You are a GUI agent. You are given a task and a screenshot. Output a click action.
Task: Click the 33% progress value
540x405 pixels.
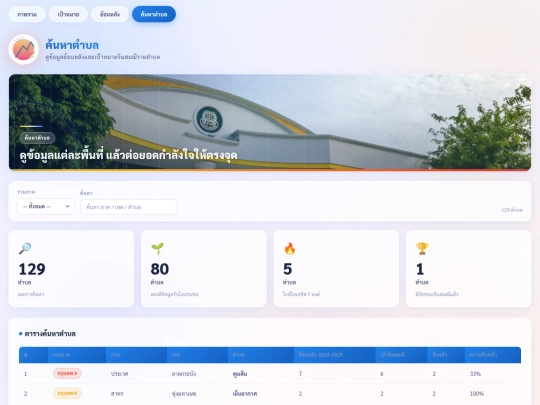[475, 374]
